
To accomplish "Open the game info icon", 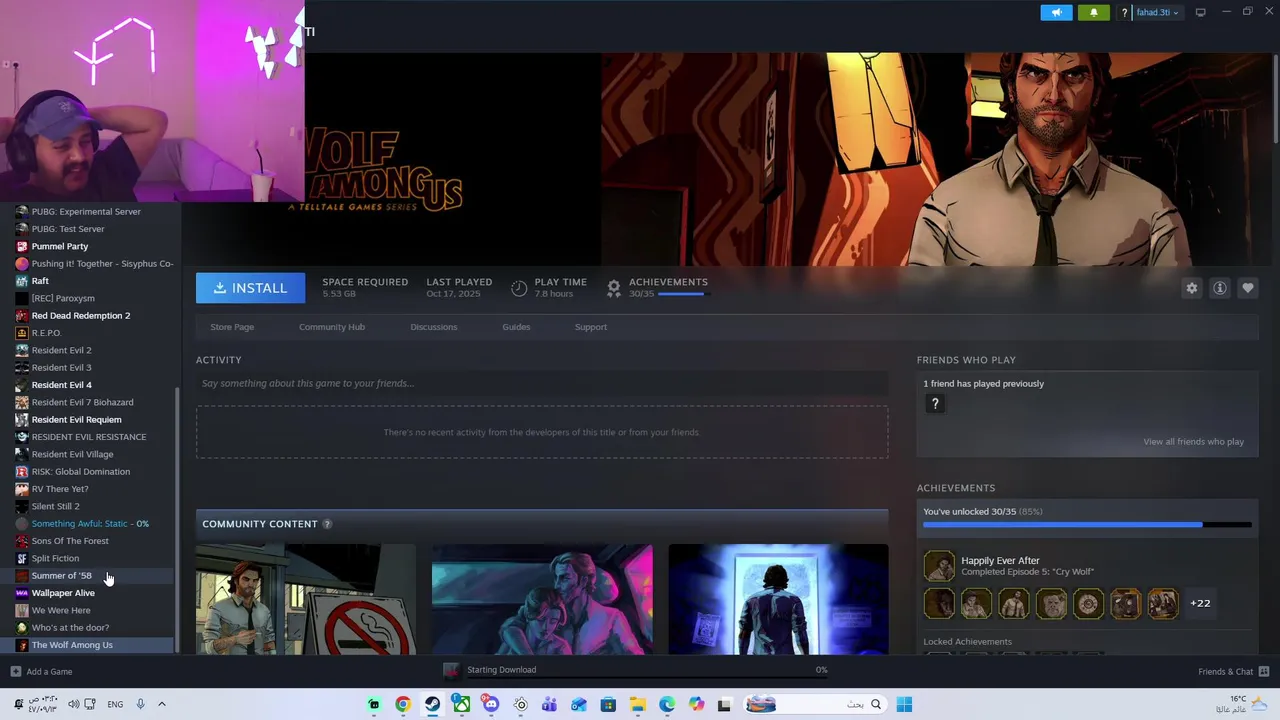I will pos(1219,288).
